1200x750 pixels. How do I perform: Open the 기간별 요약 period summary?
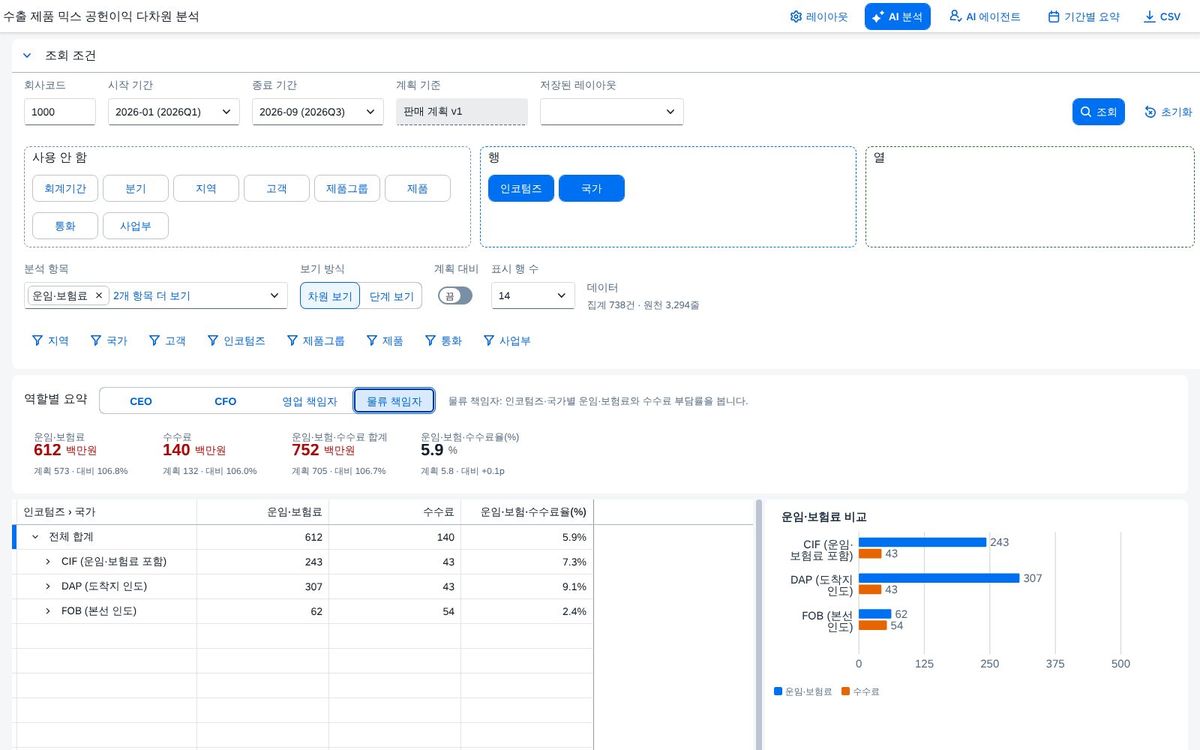click(x=1083, y=17)
